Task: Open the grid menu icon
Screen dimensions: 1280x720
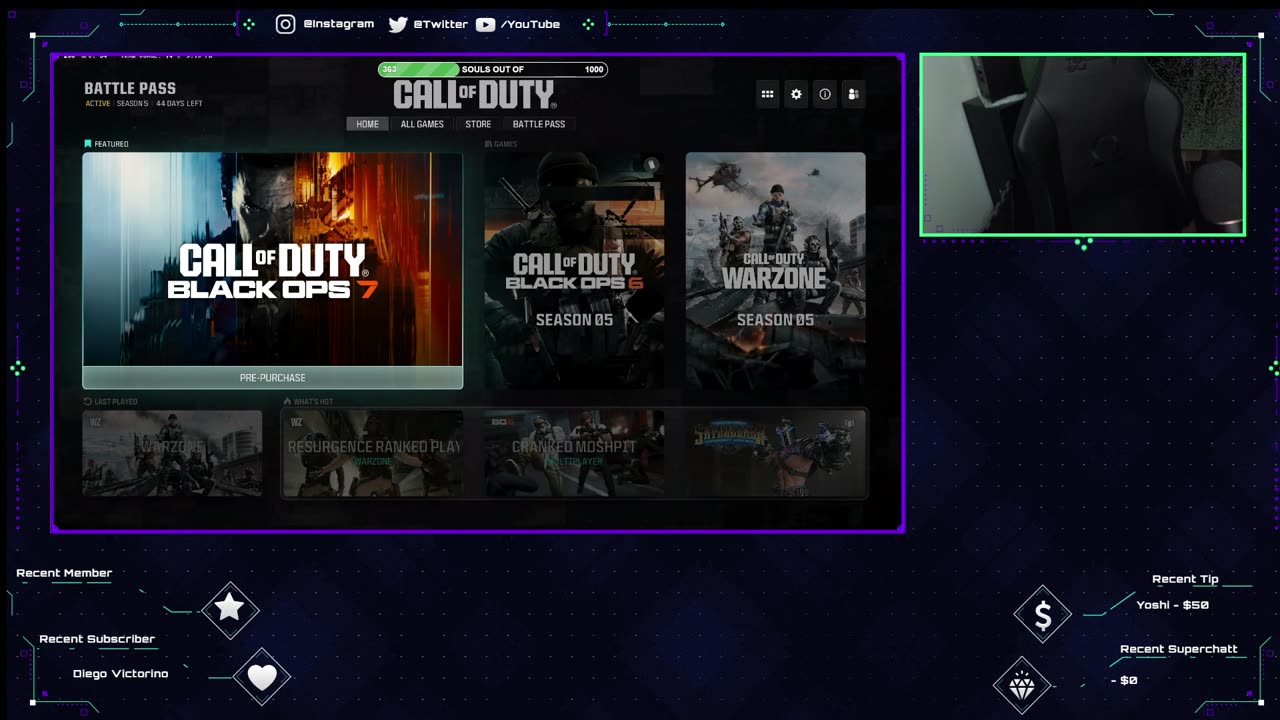Action: click(x=767, y=94)
